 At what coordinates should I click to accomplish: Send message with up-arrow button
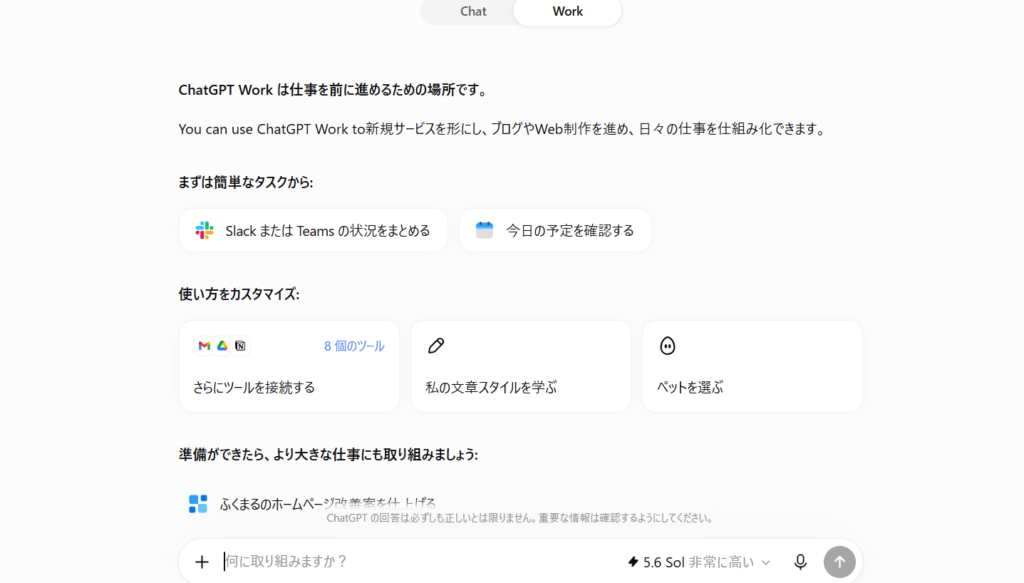pos(840,561)
